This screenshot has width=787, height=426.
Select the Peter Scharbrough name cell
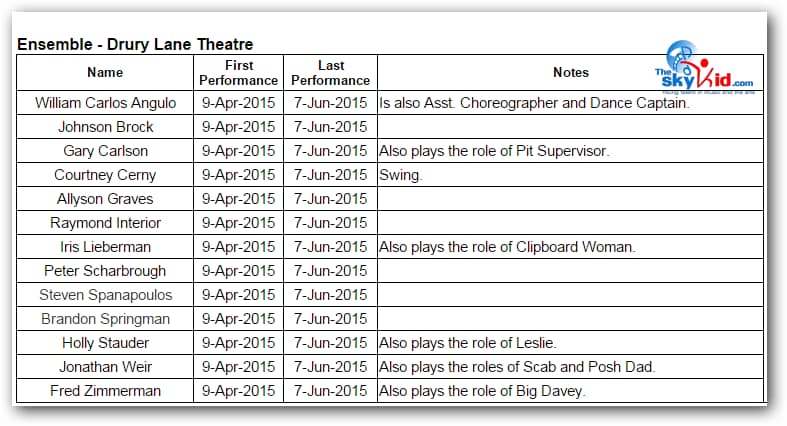click(105, 271)
